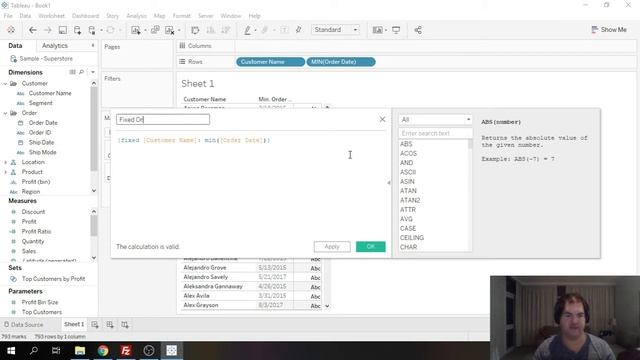Click the calculation name field 'Fixed On'

163,120
